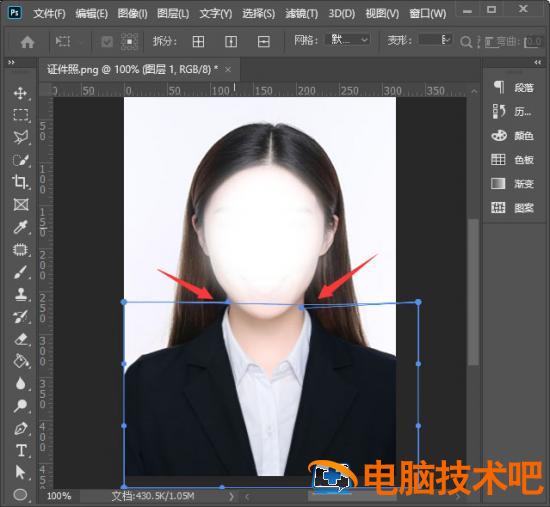The image size is (550, 507).
Task: Expand the document info status arrow
Action: 231,496
